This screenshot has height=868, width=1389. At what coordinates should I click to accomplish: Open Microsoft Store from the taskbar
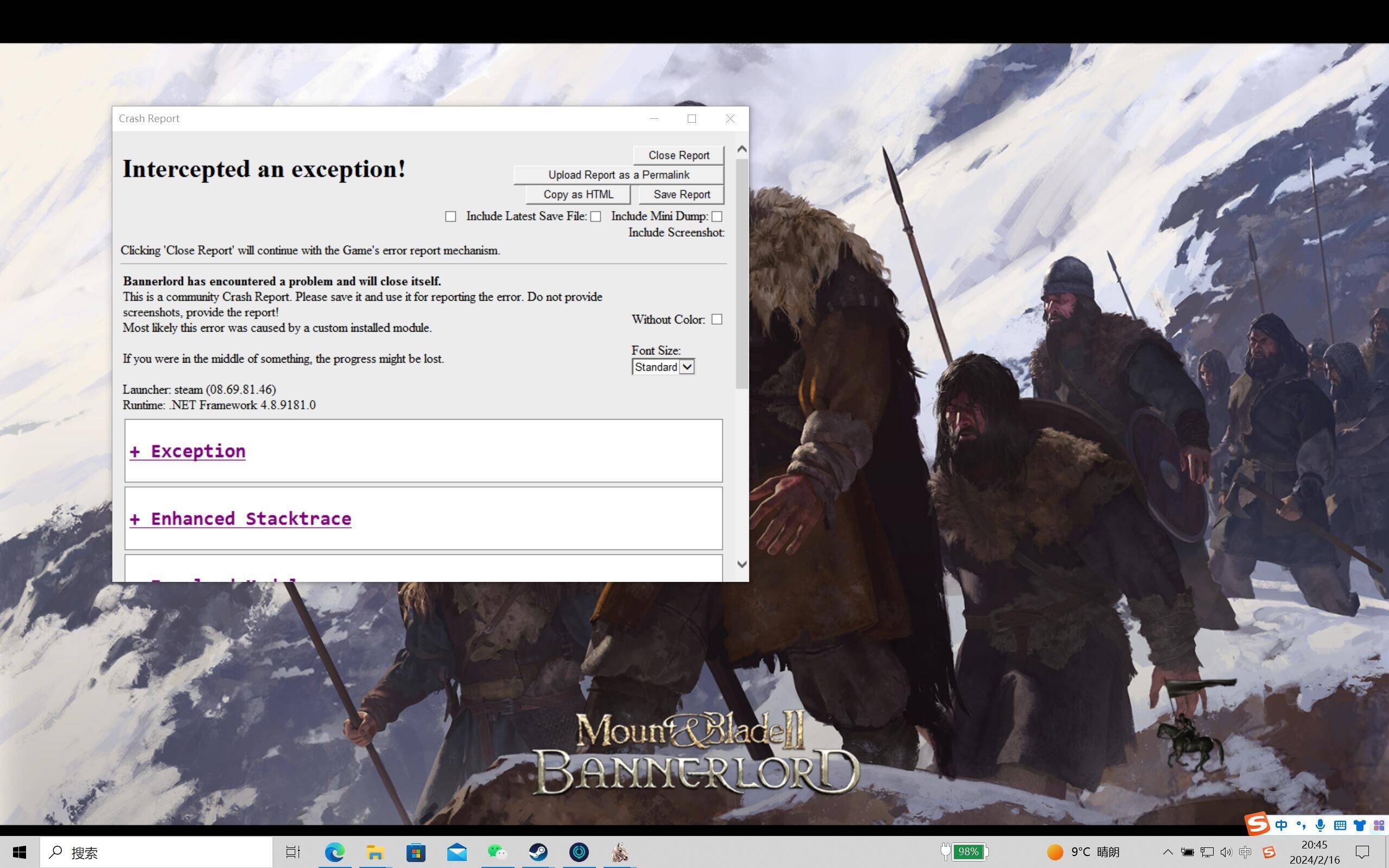pos(416,852)
